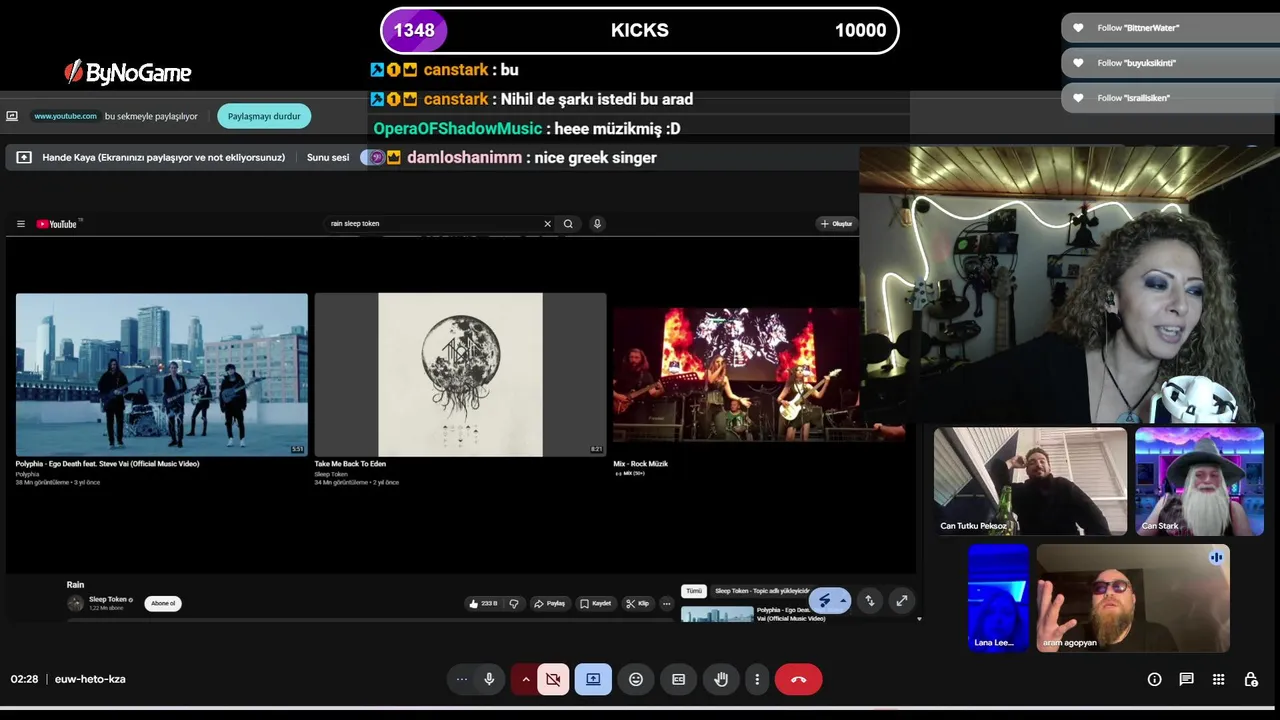1280x720 pixels.
Task: Select the aram agopyan video tile
Action: click(1133, 598)
